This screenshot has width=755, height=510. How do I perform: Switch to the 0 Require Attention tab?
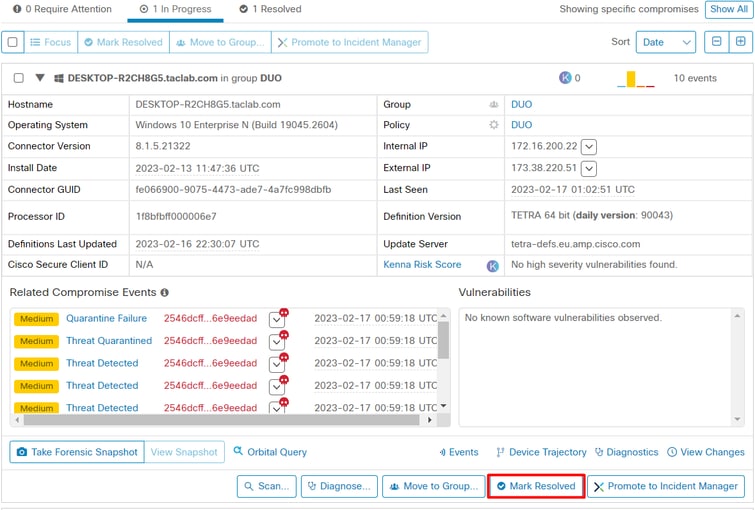pyautogui.click(x=62, y=9)
